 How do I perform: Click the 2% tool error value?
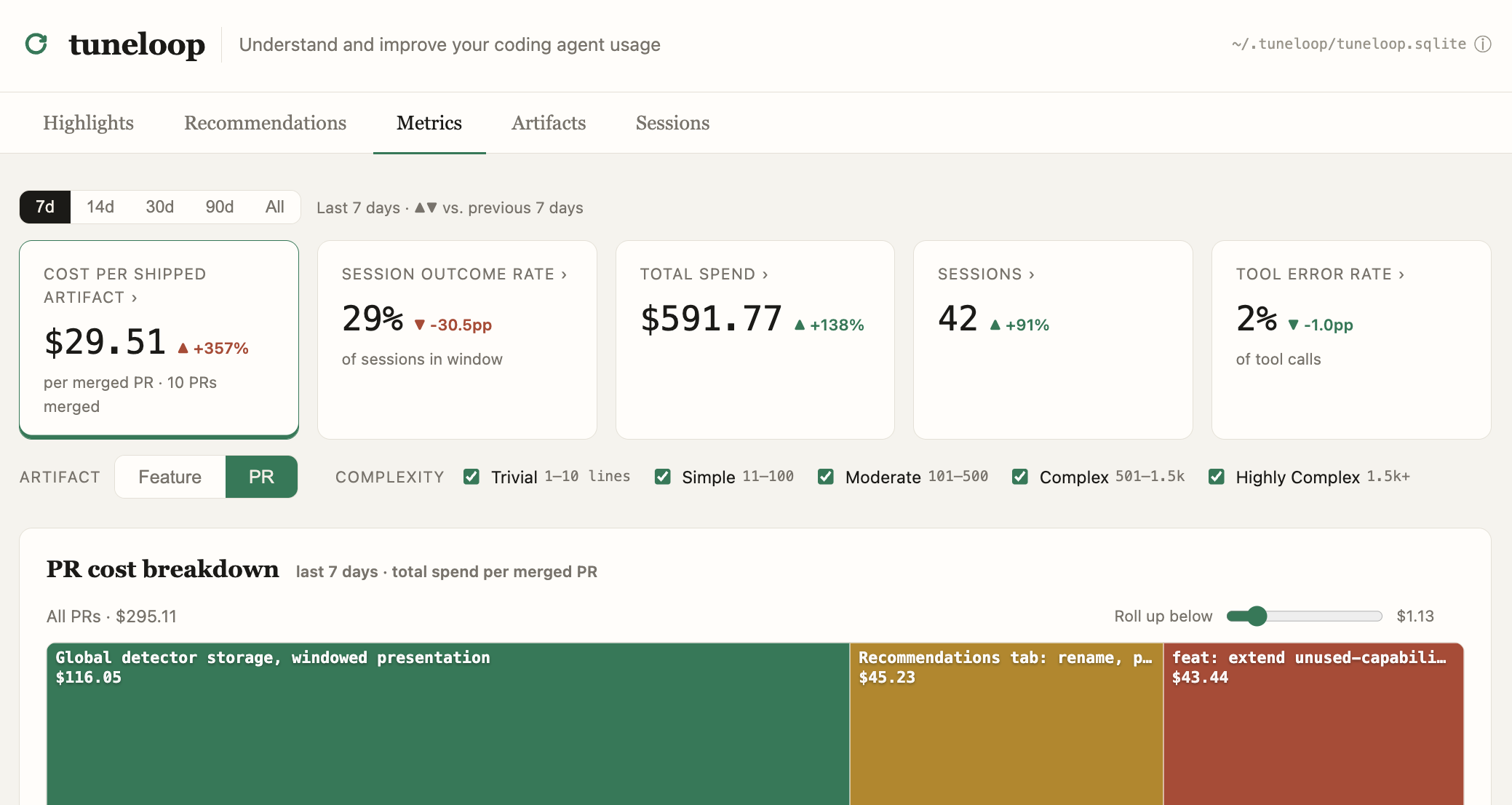[x=1257, y=319]
